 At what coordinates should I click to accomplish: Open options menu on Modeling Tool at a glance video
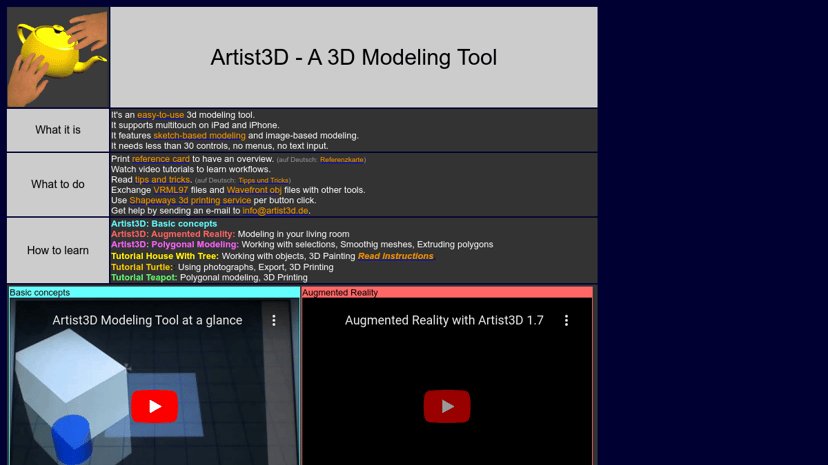click(x=274, y=320)
